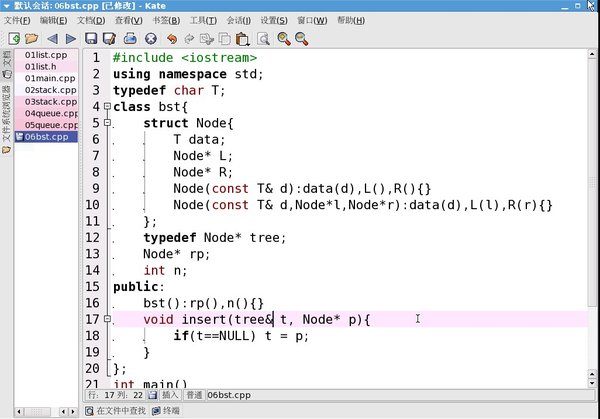The width and height of the screenshot is (600, 419).
Task: Click the save status icon in the status bar
Action: (152, 395)
